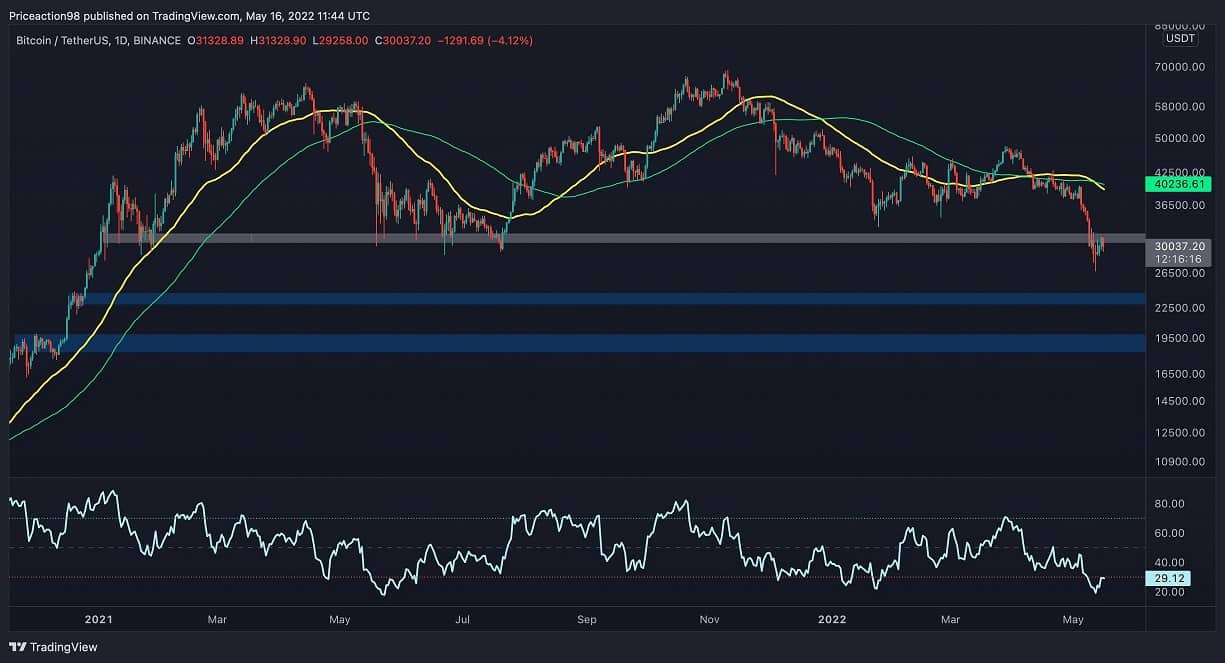Click the RSI 80.00 axis label
The height and width of the screenshot is (663, 1225).
[x=1169, y=503]
